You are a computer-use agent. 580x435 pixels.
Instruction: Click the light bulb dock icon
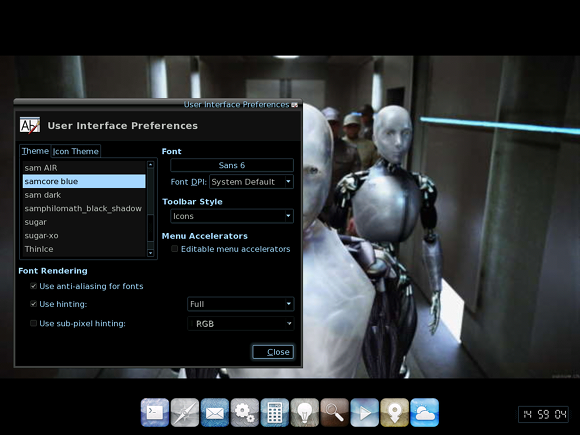pos(304,412)
